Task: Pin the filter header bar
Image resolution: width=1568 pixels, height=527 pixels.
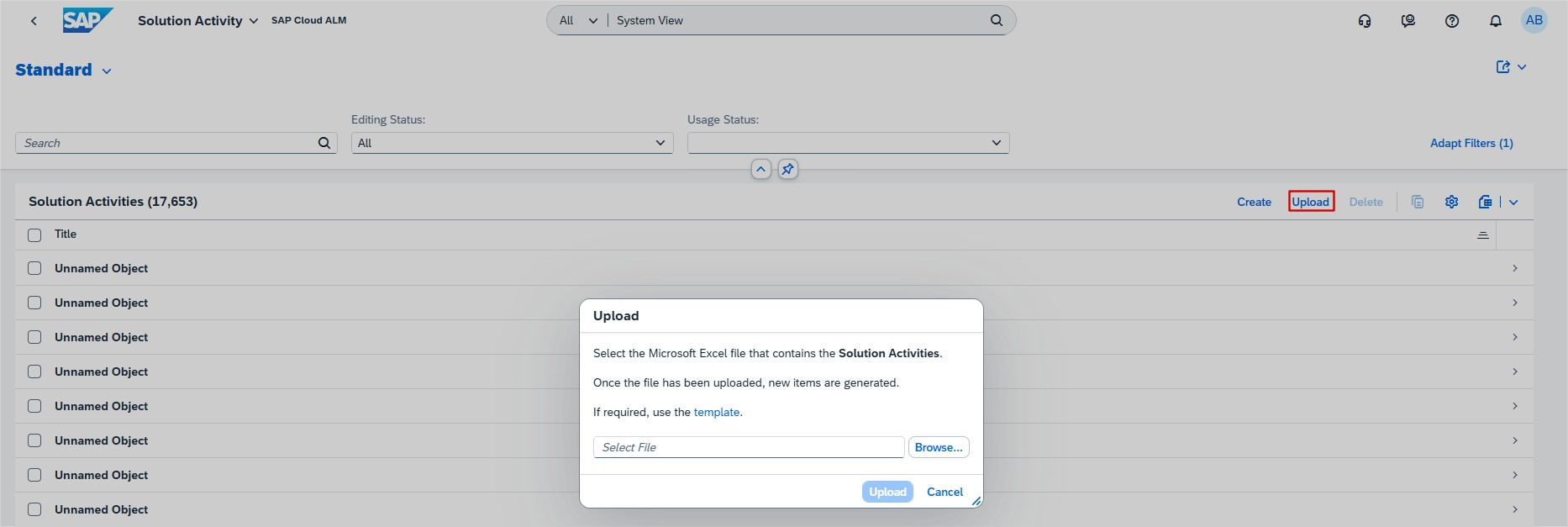Action: (787, 169)
